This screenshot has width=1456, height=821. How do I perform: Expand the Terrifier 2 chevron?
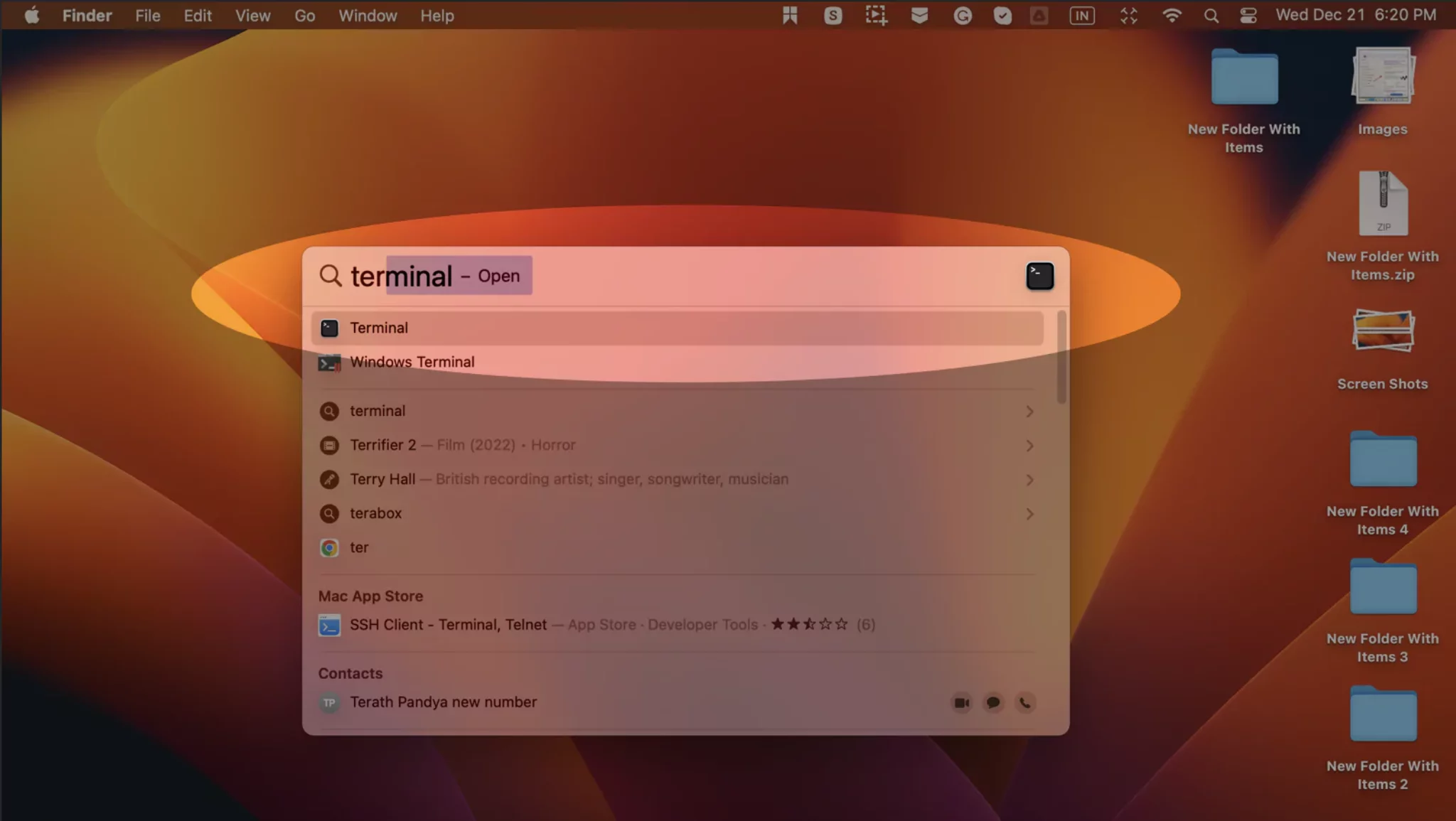pyautogui.click(x=1029, y=446)
